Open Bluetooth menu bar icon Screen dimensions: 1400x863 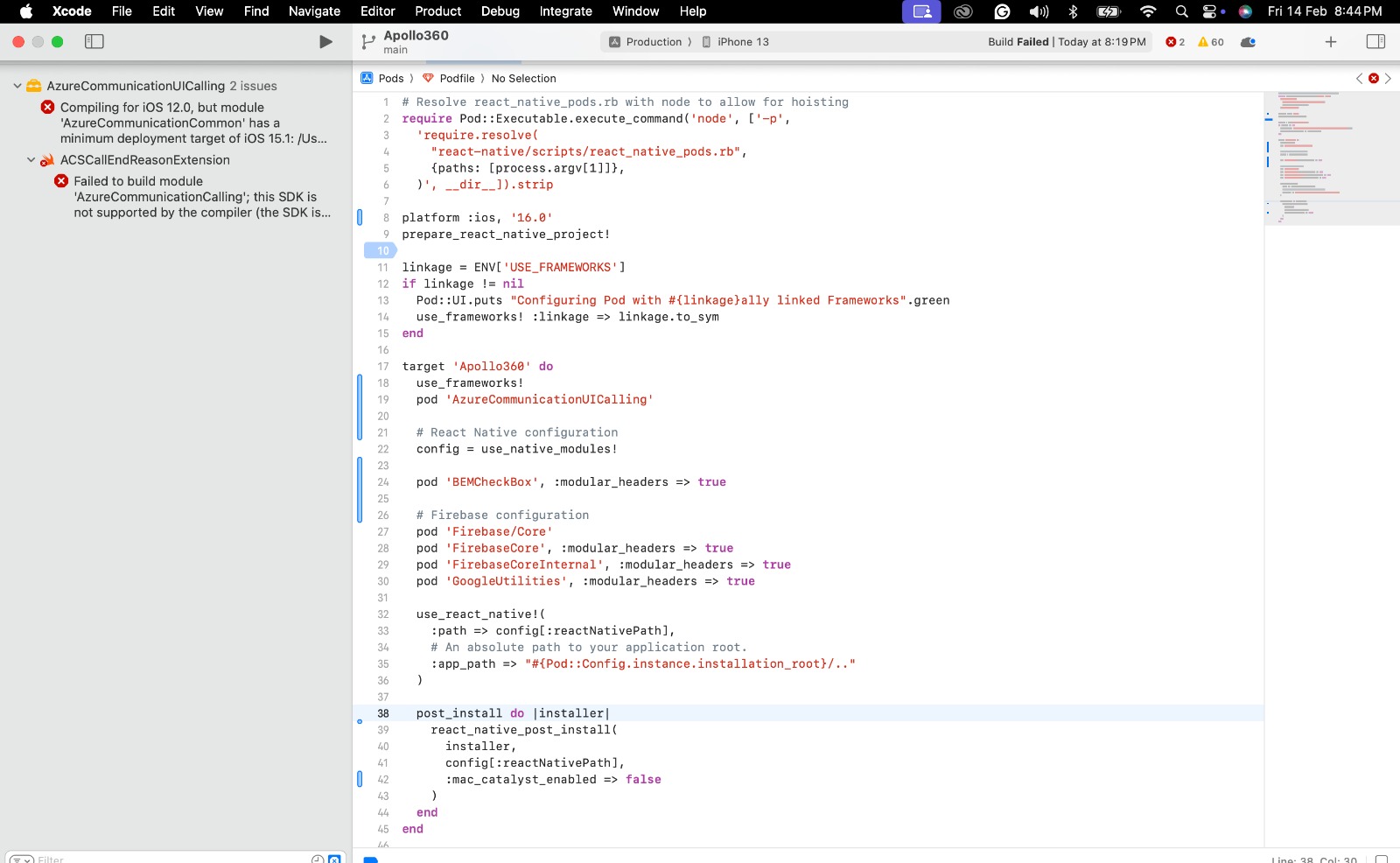(1073, 11)
